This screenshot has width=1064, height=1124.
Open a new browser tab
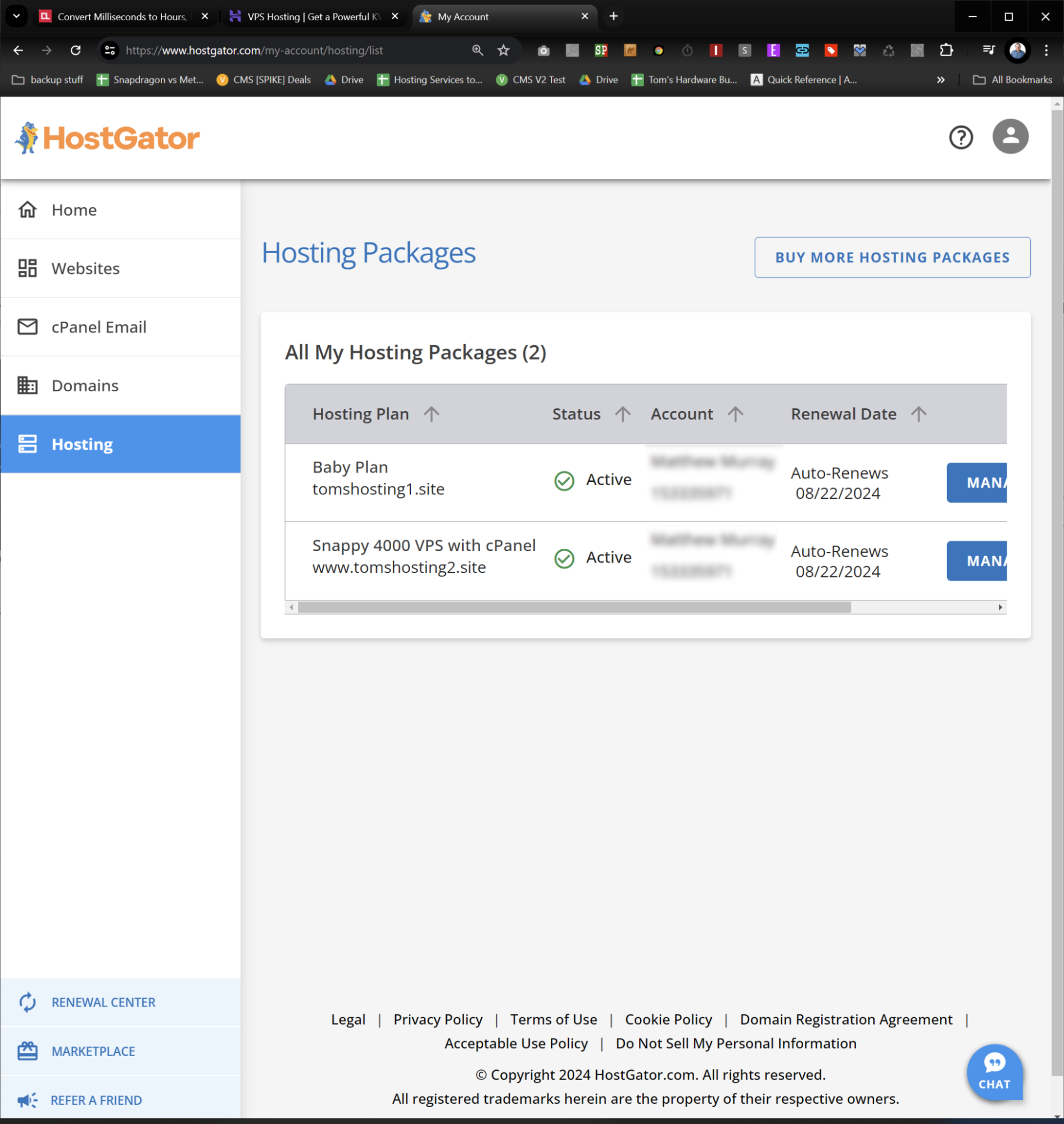pyautogui.click(x=613, y=16)
